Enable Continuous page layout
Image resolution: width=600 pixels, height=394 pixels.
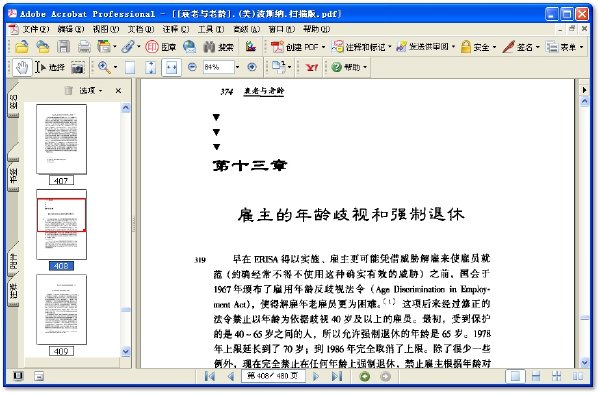[536, 376]
